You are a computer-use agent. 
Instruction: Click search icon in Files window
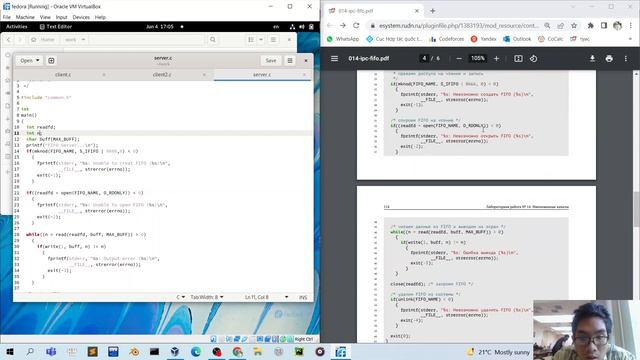pyautogui.click(x=213, y=40)
